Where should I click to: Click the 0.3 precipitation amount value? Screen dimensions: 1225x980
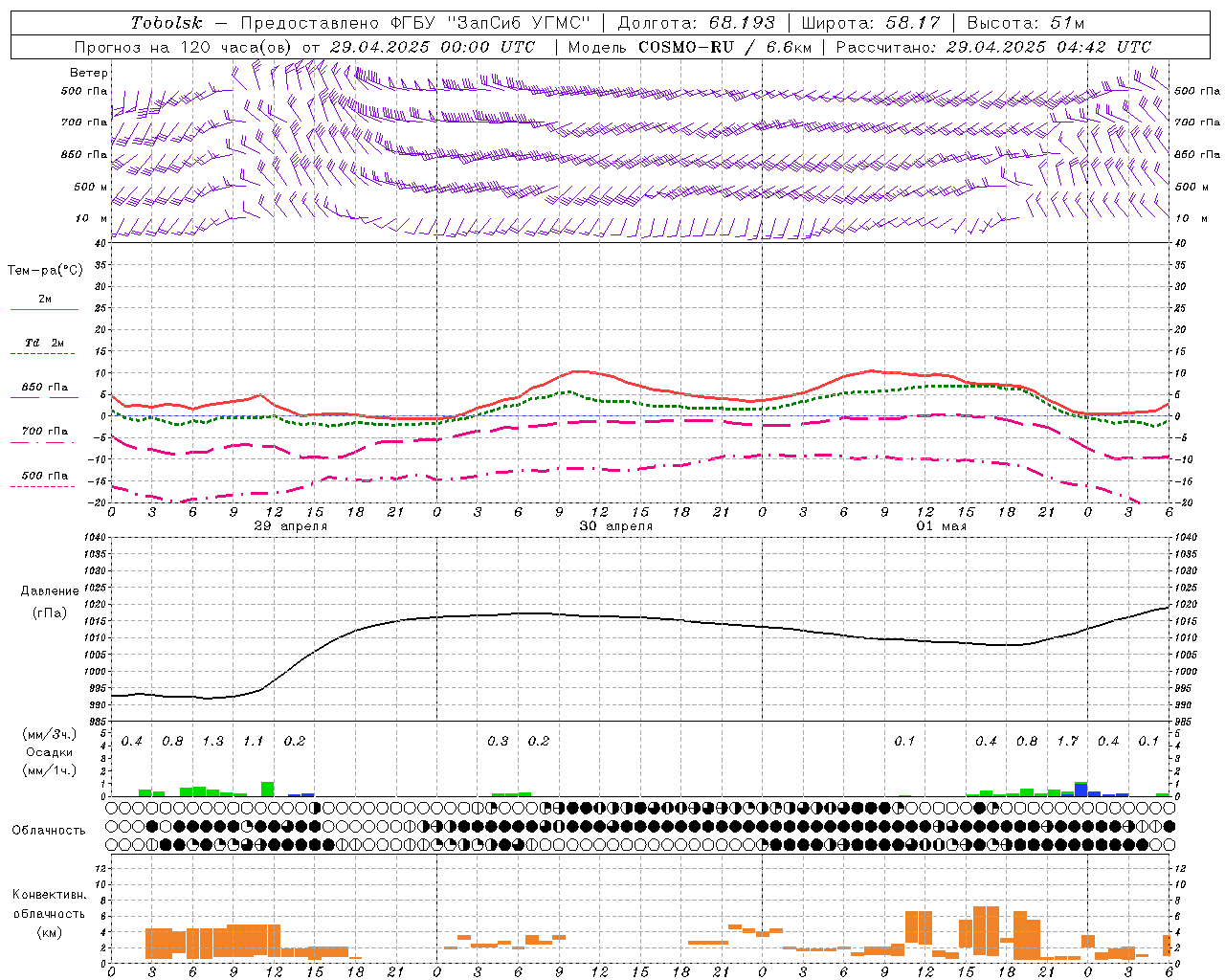point(498,742)
